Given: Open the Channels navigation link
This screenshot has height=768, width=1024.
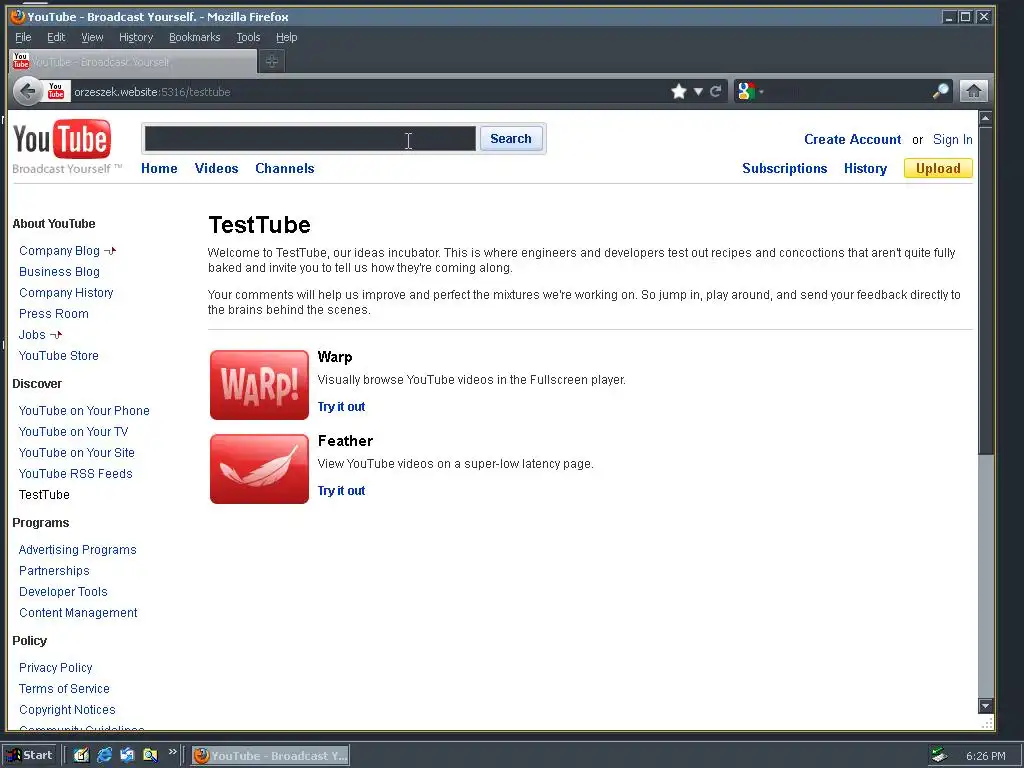Looking at the screenshot, I should pos(285,168).
